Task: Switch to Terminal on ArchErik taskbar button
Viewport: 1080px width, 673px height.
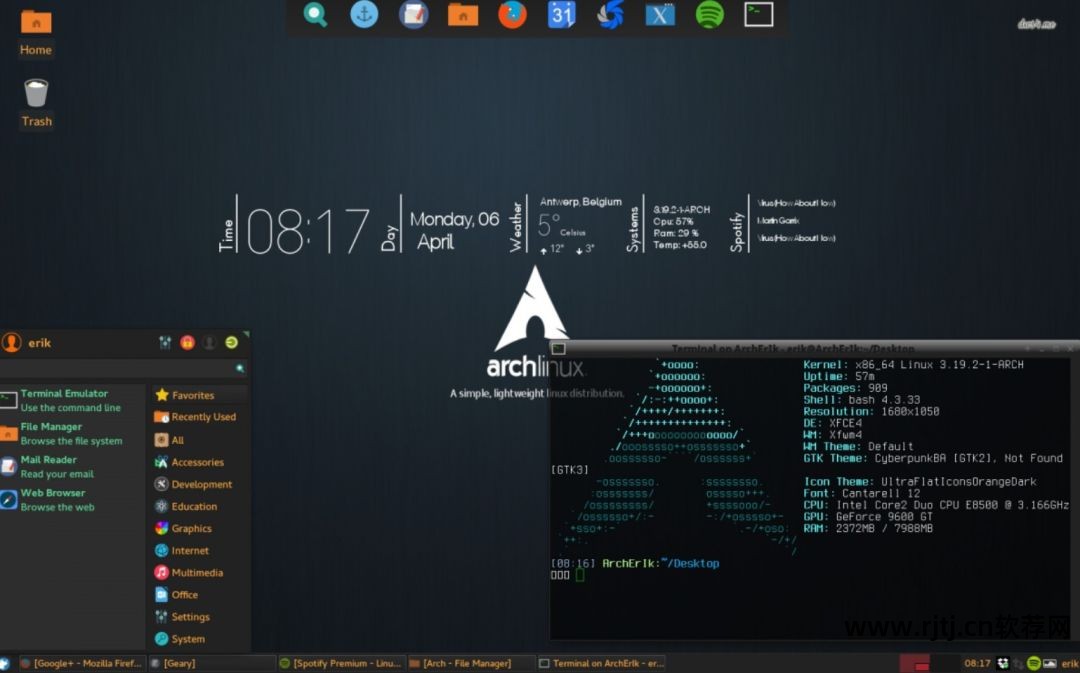Action: (x=601, y=663)
